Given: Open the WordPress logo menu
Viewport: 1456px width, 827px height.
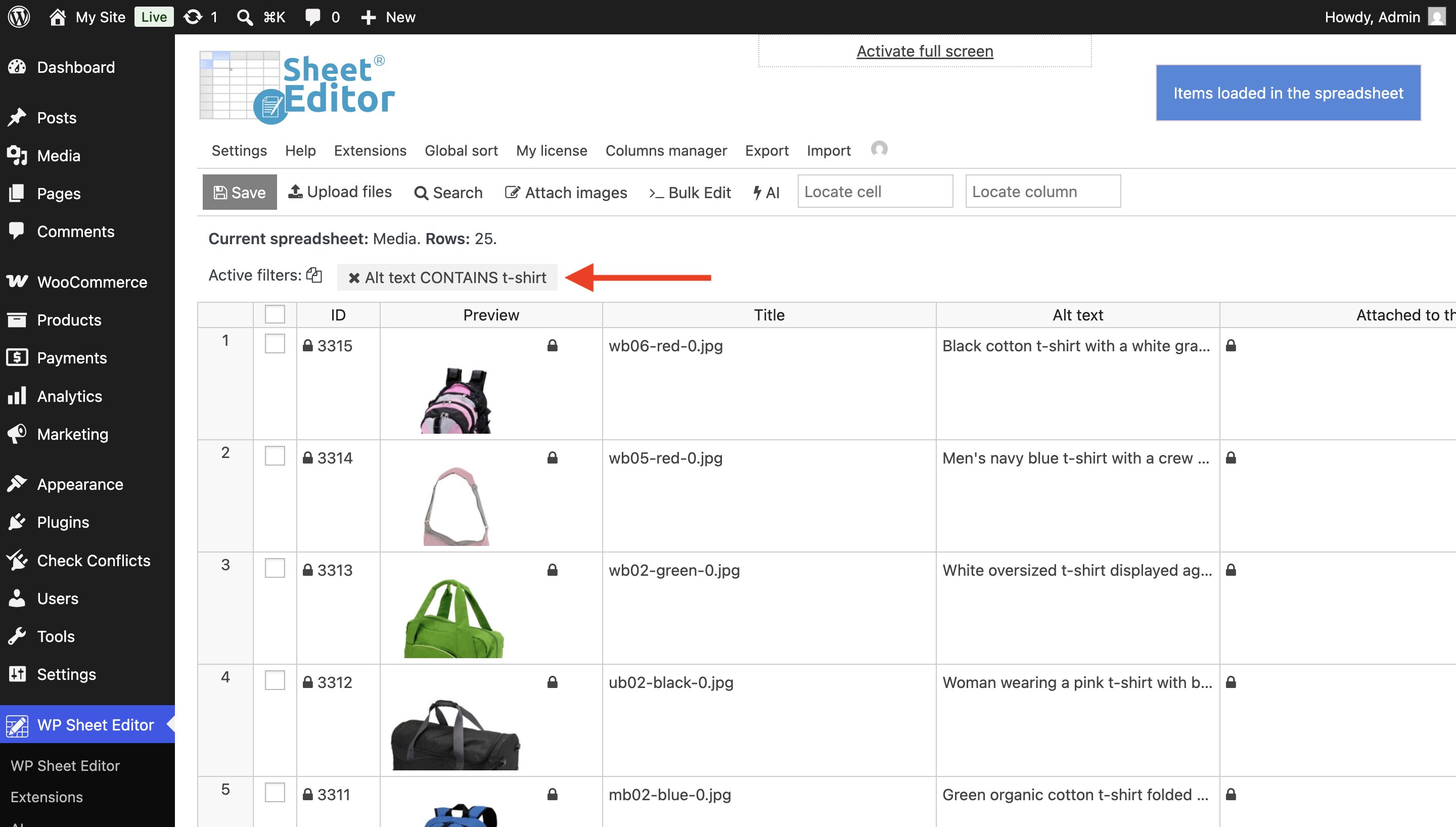Looking at the screenshot, I should [19, 17].
